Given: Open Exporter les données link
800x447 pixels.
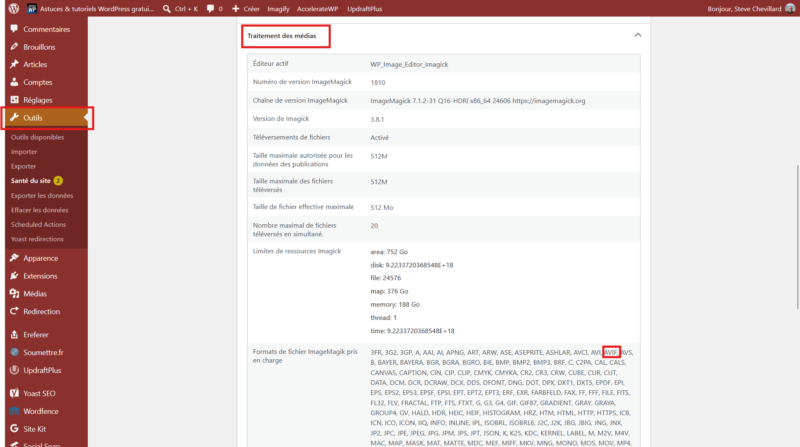Looking at the screenshot, I should tap(42, 195).
